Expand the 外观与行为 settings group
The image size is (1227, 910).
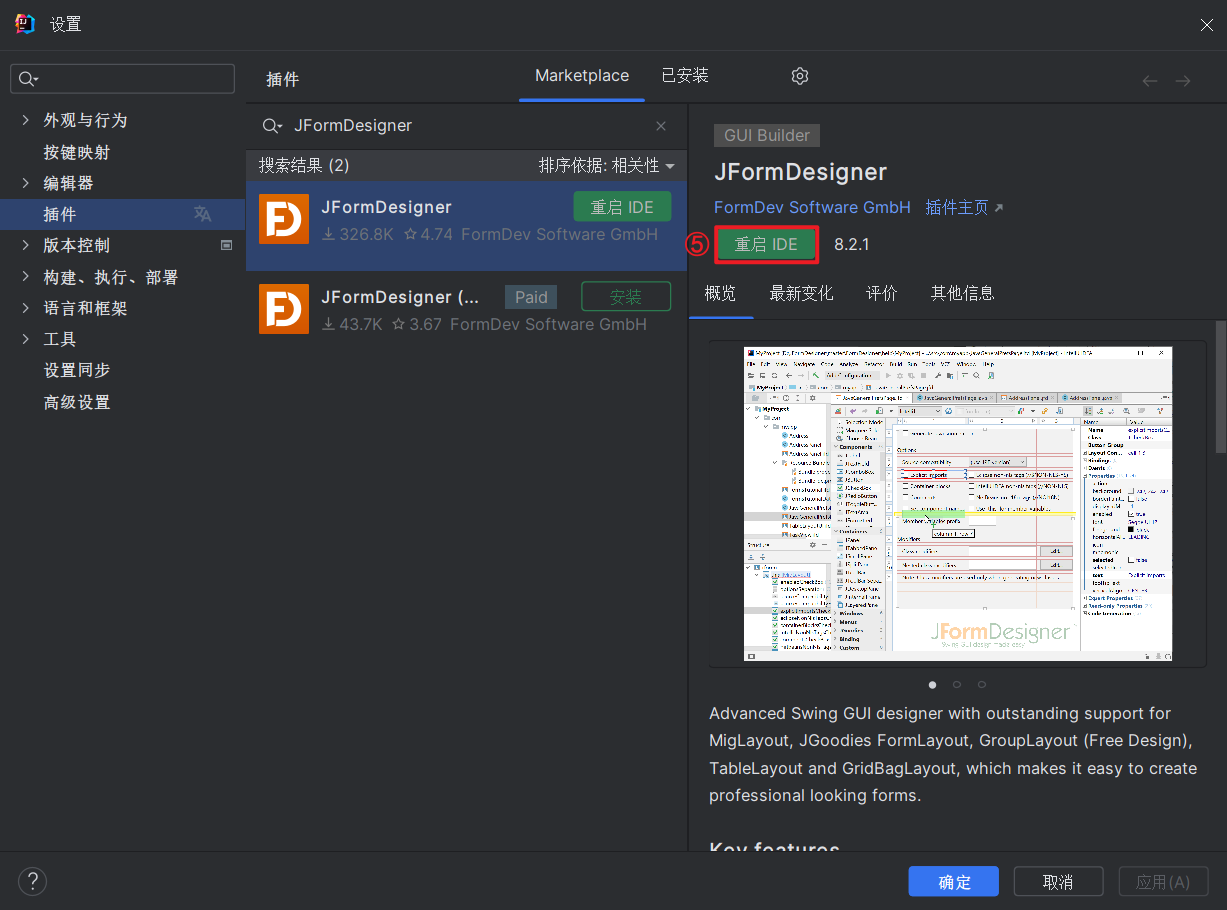(x=26, y=120)
